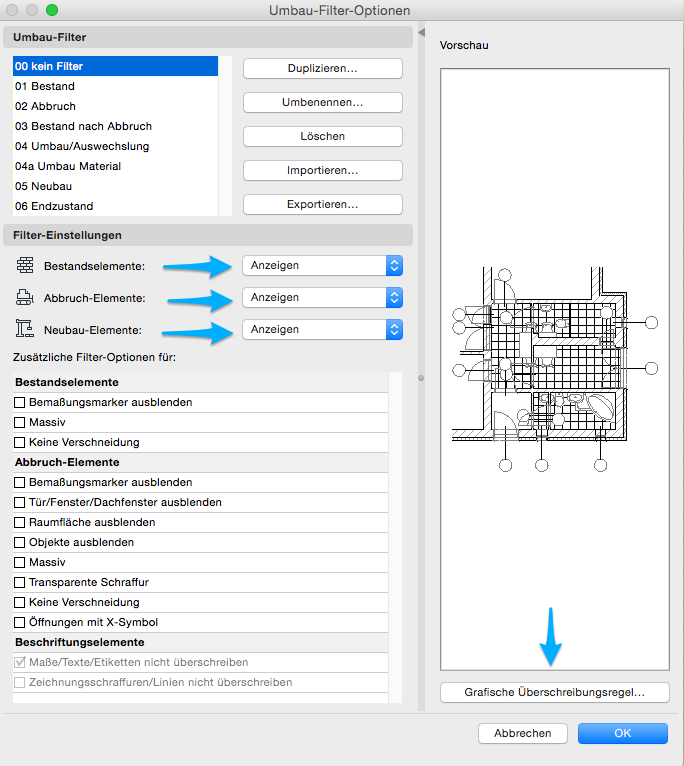This screenshot has height=766, width=684.
Task: Open the Bestandselemente display dropdown
Action: tap(322, 265)
